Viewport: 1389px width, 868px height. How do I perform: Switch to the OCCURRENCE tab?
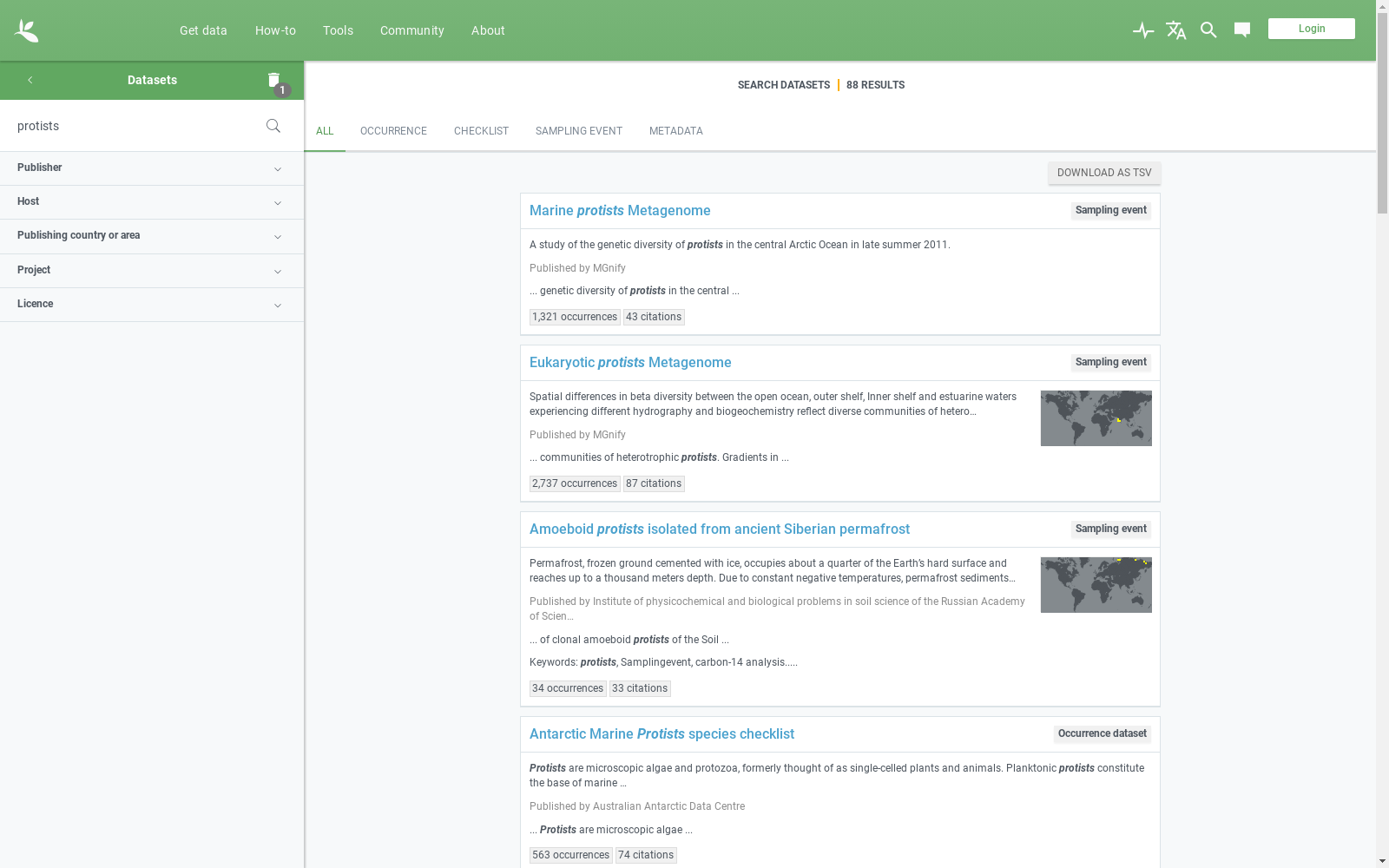(393, 131)
